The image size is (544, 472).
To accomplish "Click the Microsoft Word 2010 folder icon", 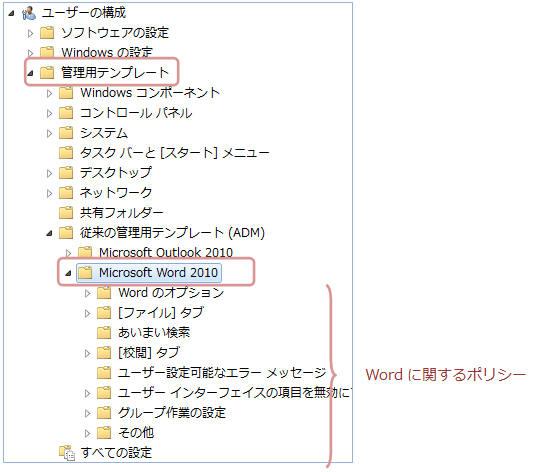I will click(85, 273).
